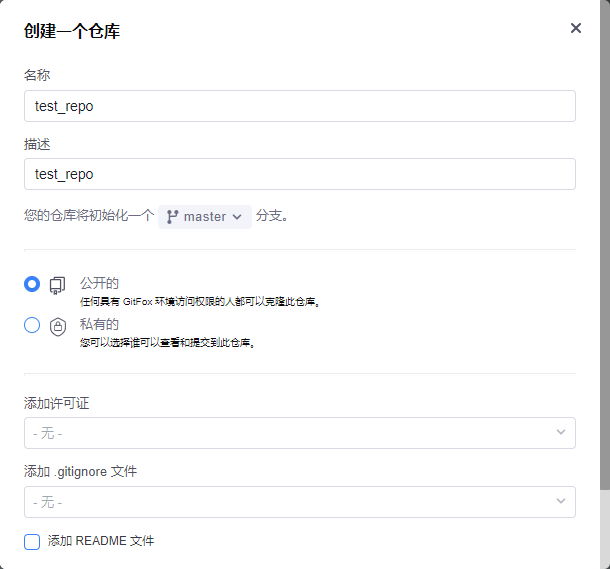Click the license dropdown chevron arrow

560,433
